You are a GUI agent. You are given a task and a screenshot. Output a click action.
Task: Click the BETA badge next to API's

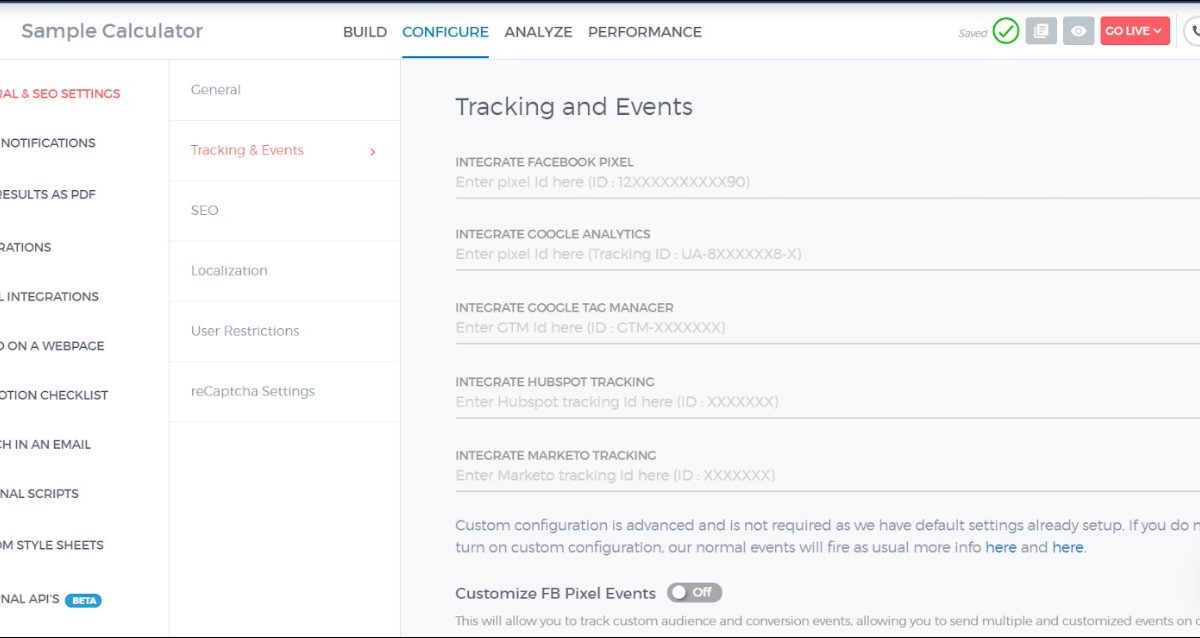pos(83,601)
